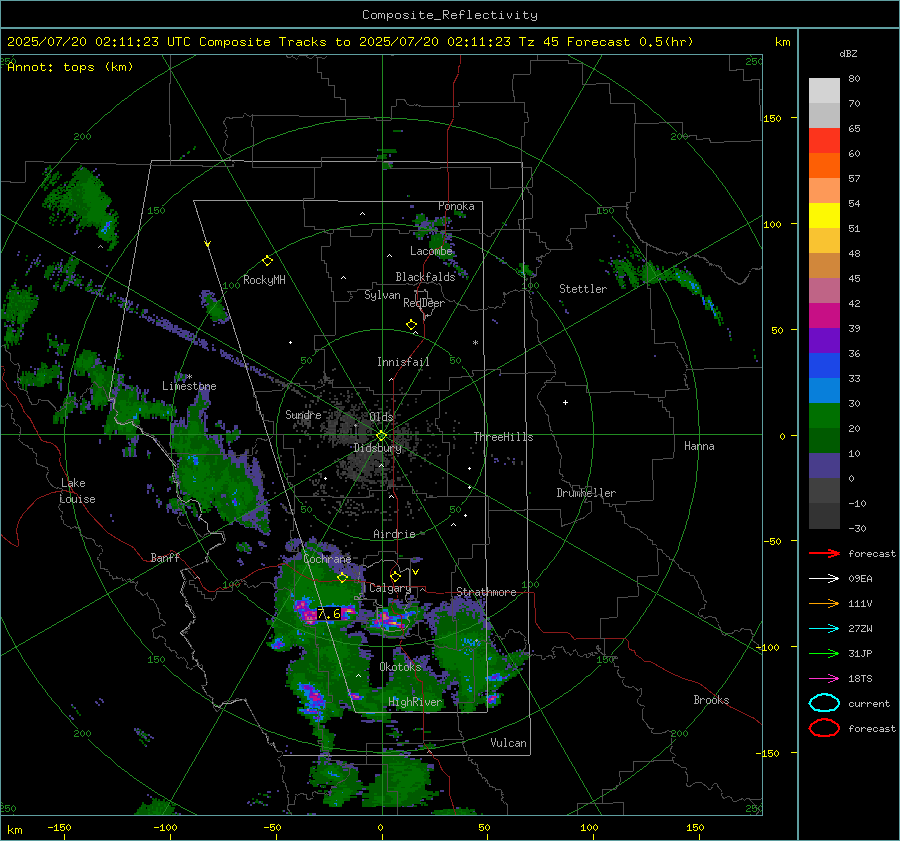The image size is (900, 841).
Task: Select the white 09EA arrow legend icon
Action: [x=824, y=578]
